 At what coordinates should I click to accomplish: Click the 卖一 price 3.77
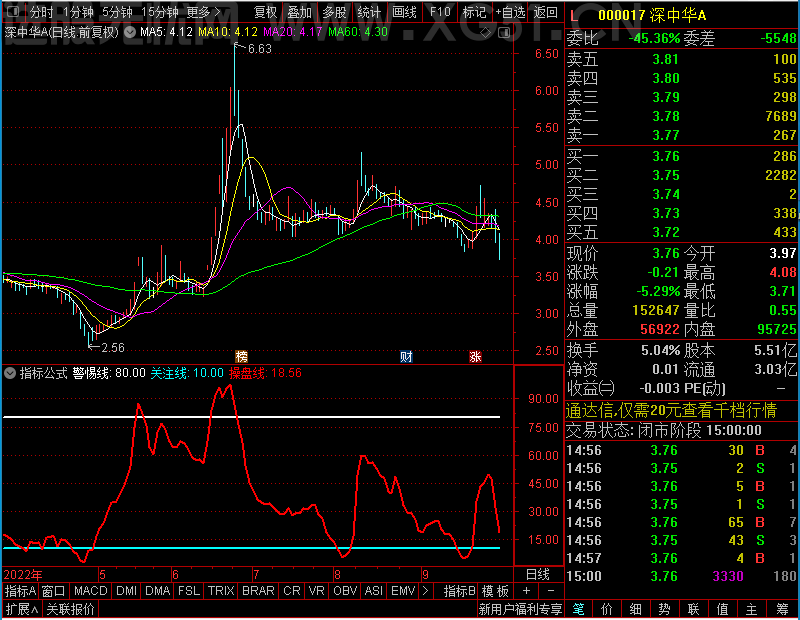[x=666, y=135]
